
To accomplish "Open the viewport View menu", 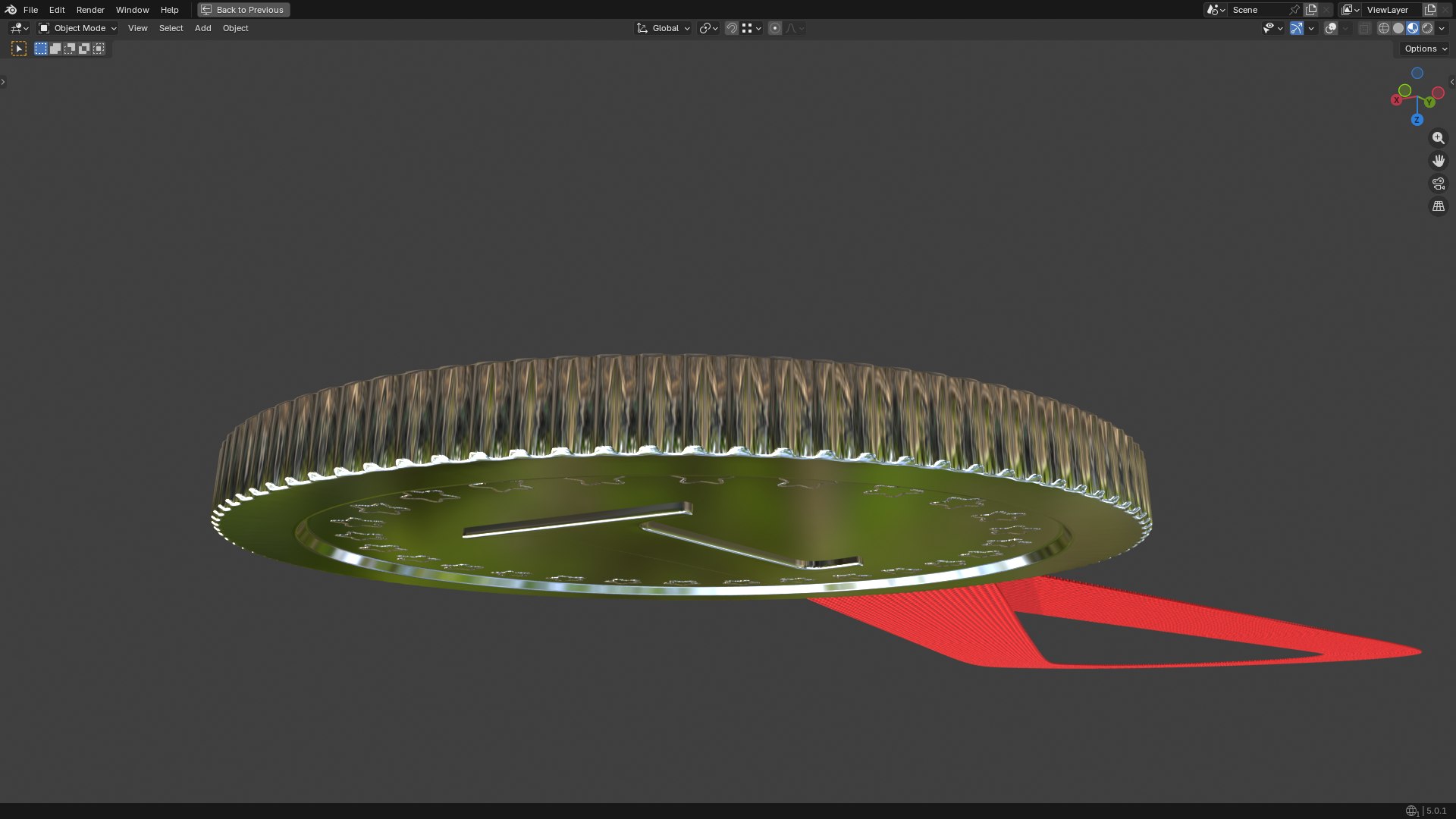I will pyautogui.click(x=137, y=28).
